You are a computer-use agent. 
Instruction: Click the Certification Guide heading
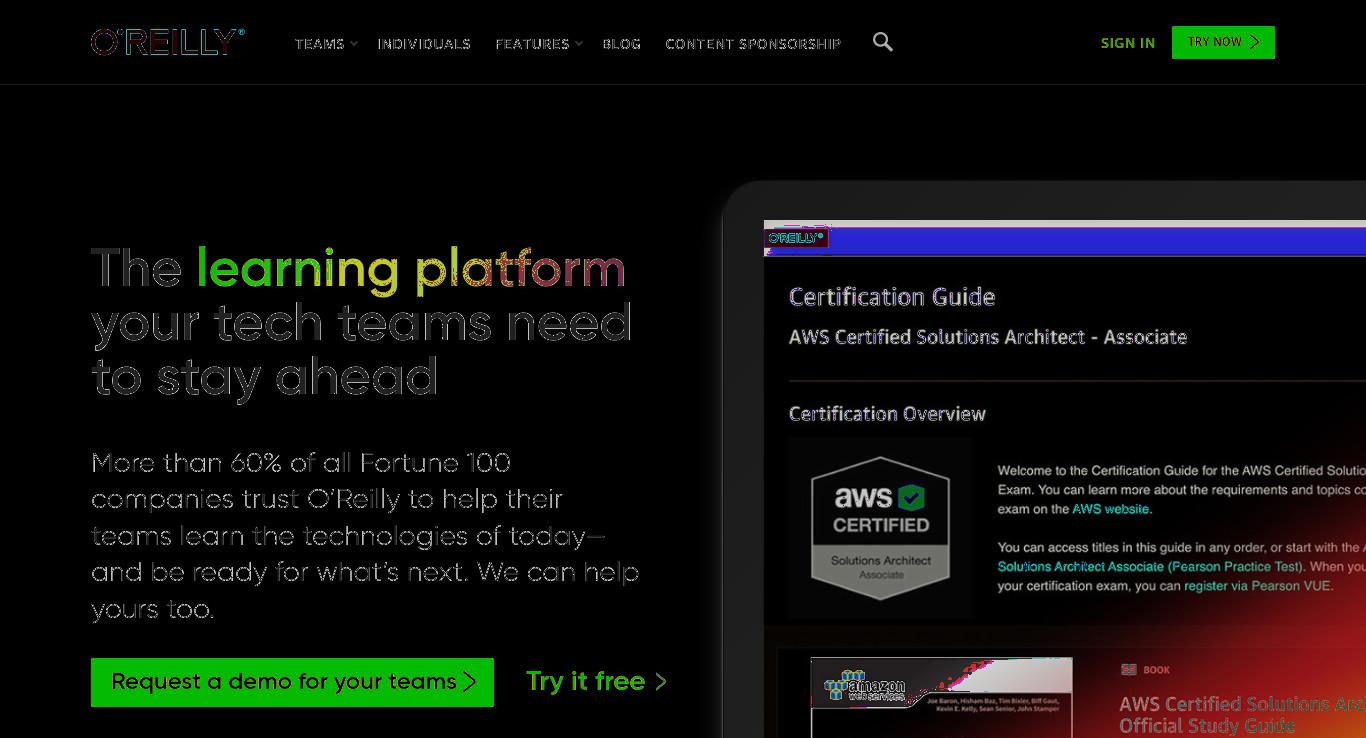[892, 297]
